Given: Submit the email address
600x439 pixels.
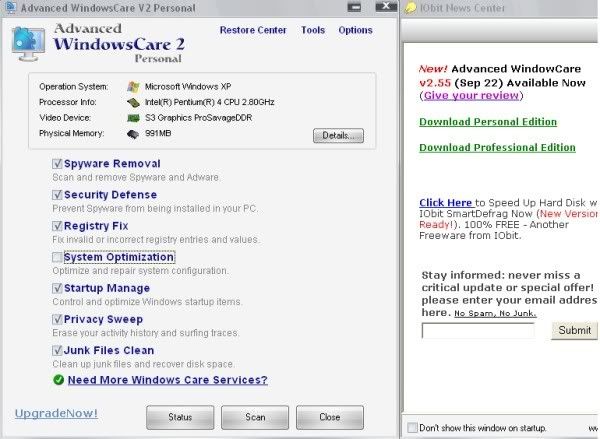Looking at the screenshot, I should point(574,330).
